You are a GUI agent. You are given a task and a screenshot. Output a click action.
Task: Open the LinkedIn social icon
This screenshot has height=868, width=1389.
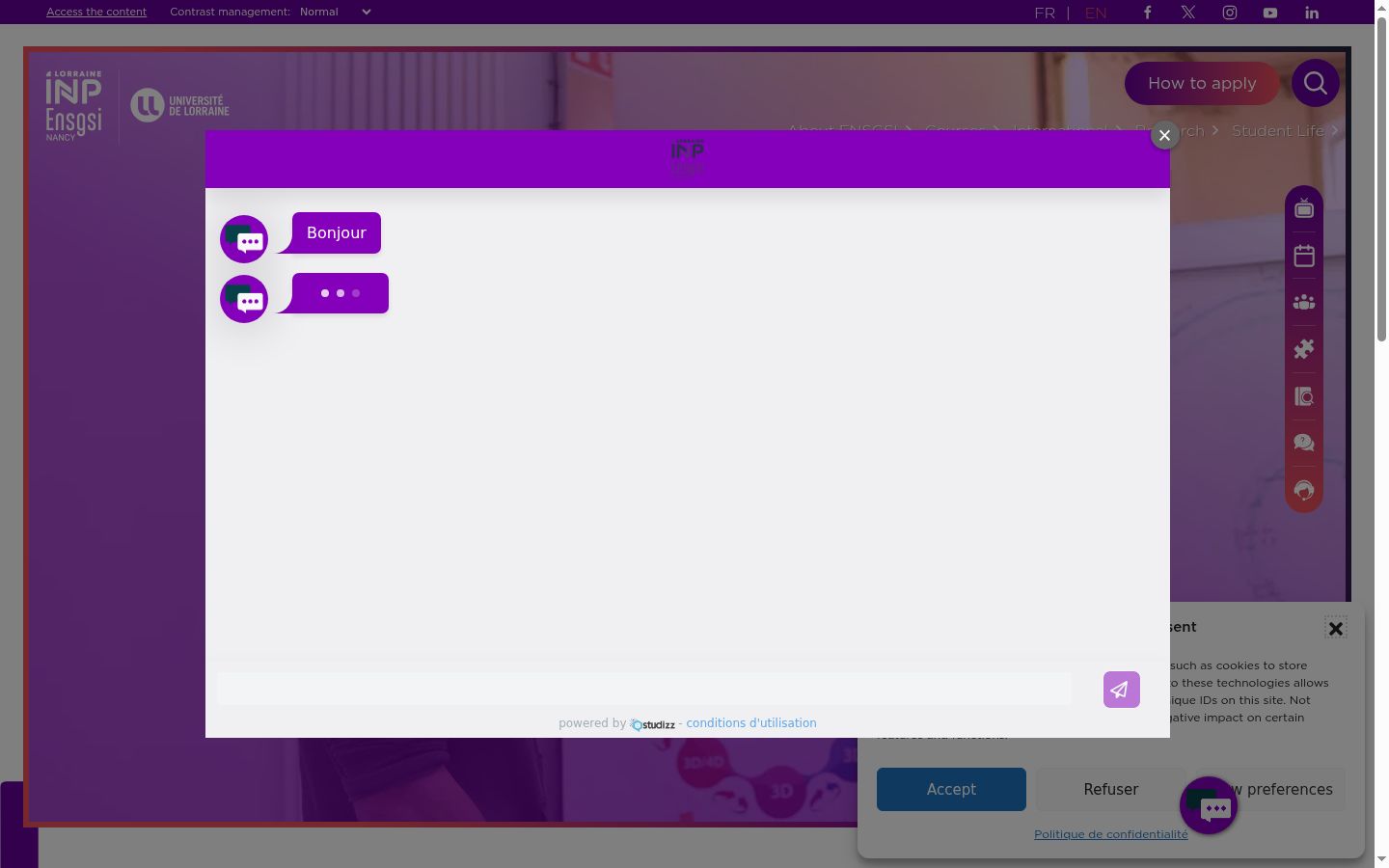(1312, 13)
